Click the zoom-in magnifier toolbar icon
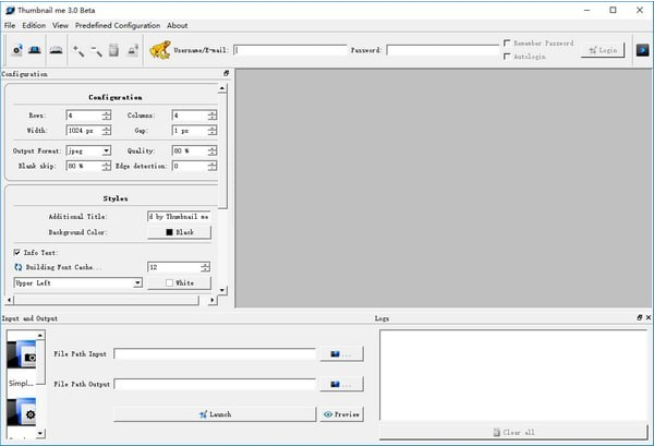Image resolution: width=654 pixels, height=446 pixels. [x=78, y=49]
